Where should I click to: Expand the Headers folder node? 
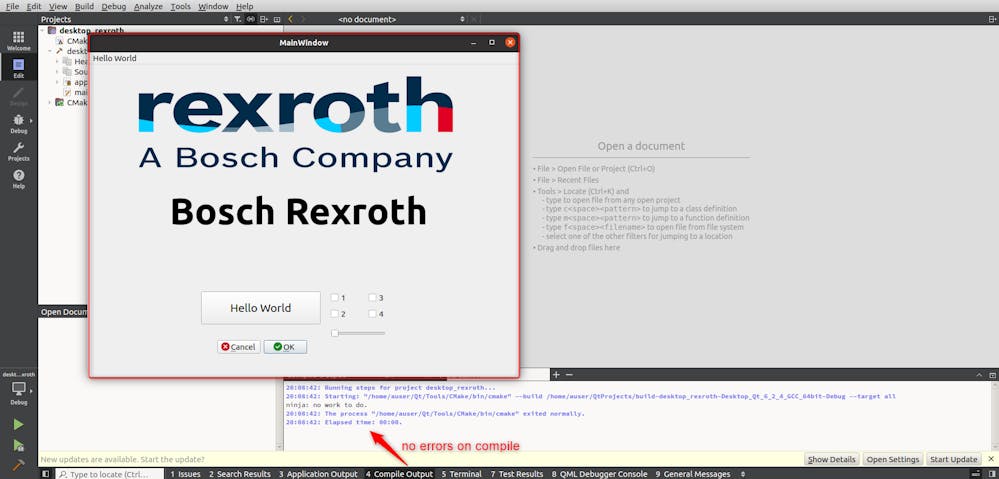(57, 62)
